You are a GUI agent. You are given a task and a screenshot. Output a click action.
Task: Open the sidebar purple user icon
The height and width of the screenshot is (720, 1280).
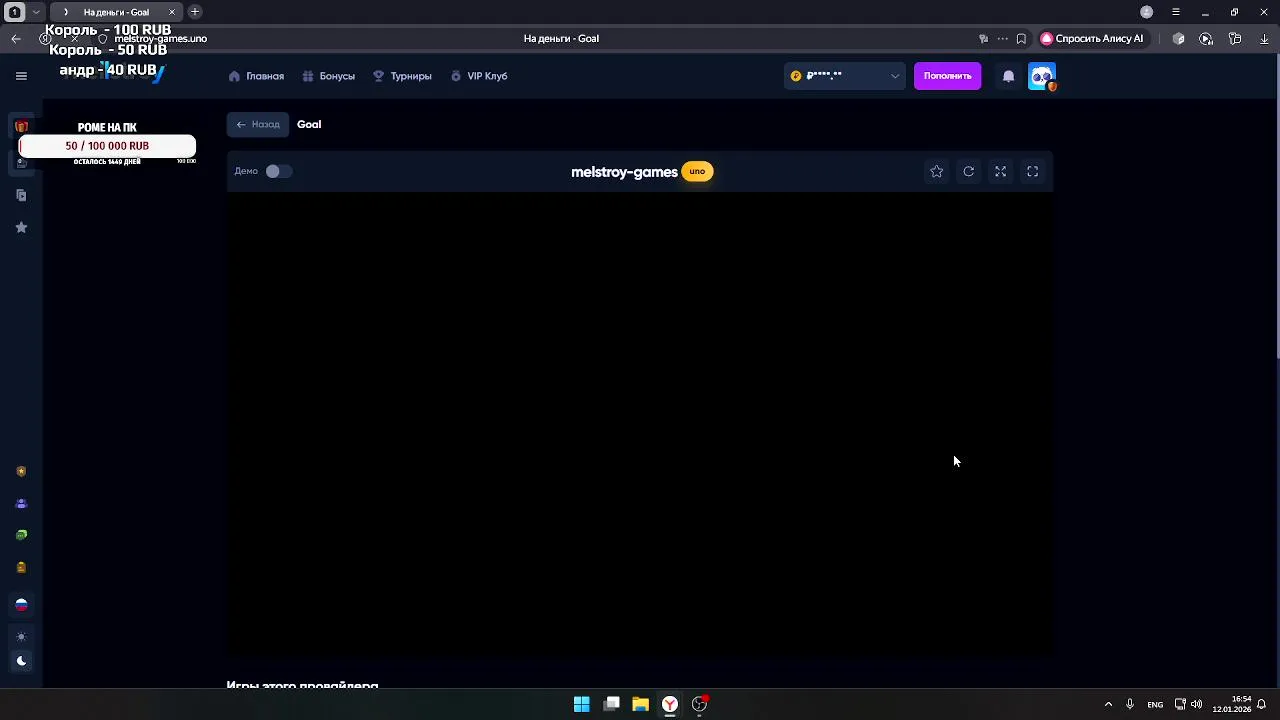click(21, 503)
